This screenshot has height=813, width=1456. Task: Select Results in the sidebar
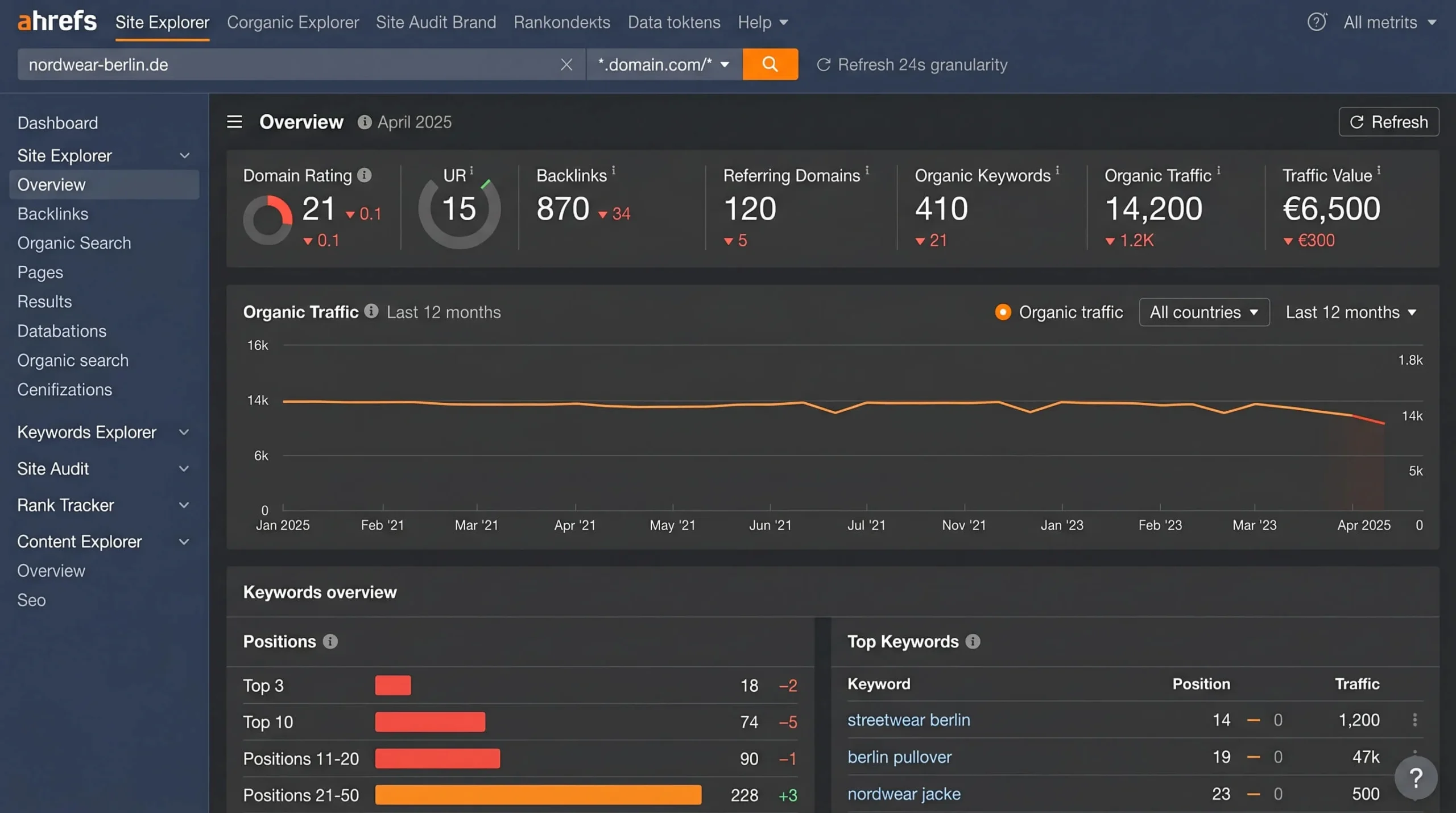[44, 302]
